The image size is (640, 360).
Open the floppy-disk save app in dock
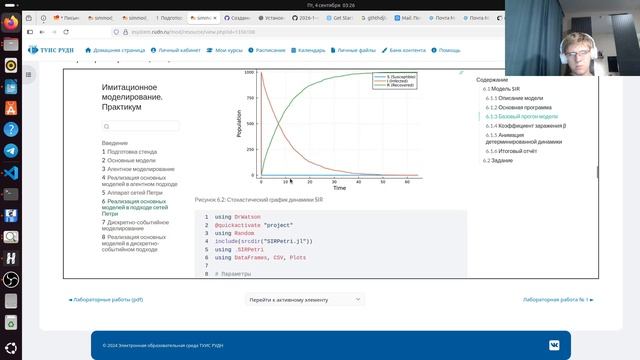pyautogui.click(x=11, y=216)
